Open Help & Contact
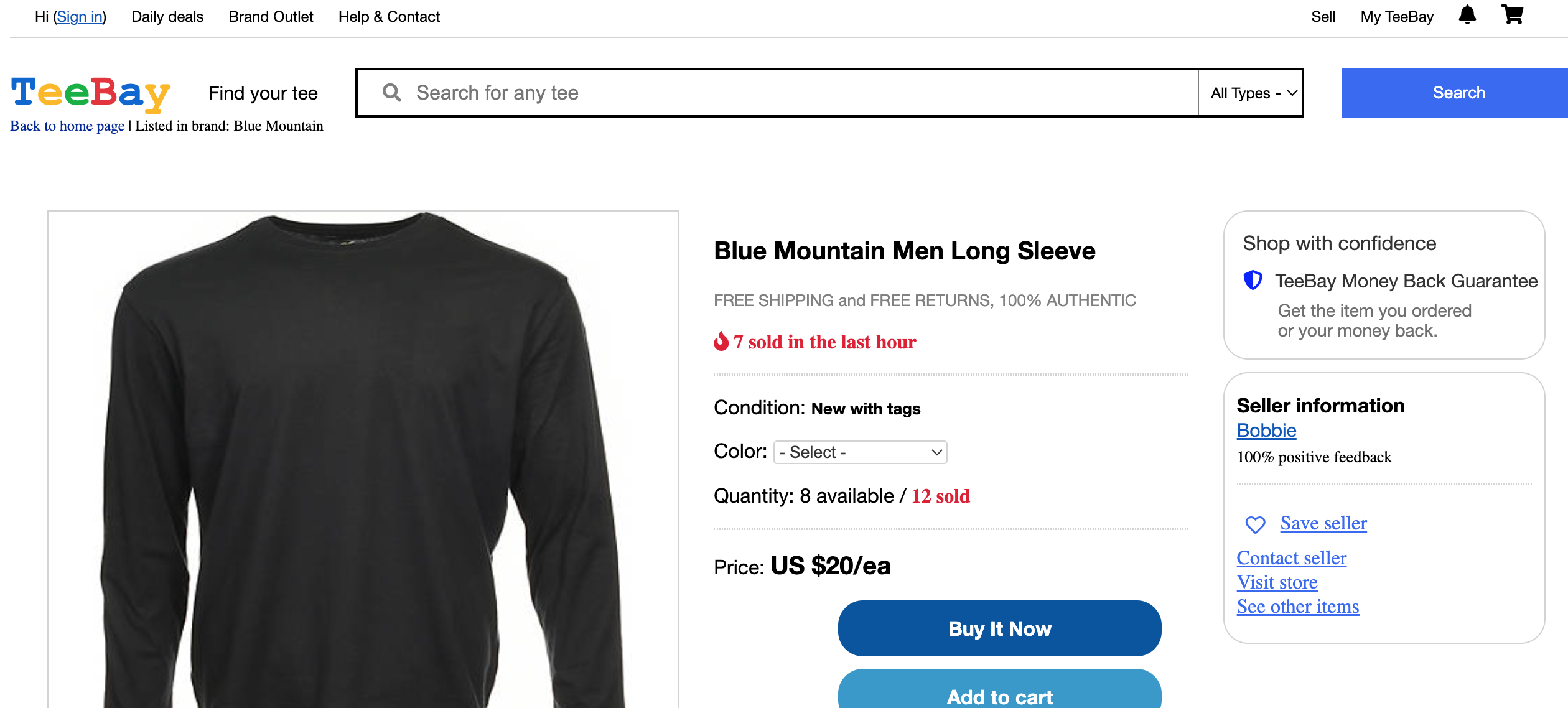Viewport: 1568px width, 708px height. [389, 17]
